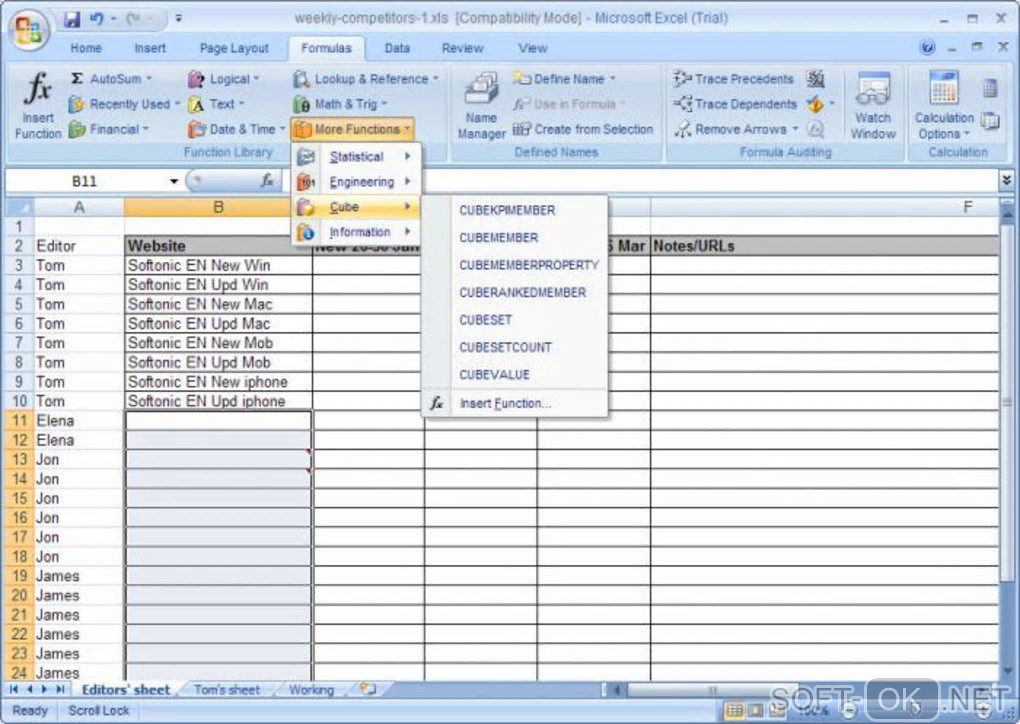This screenshot has height=724, width=1020.
Task: Click the Calculate Sheet icon
Action: coord(989,120)
